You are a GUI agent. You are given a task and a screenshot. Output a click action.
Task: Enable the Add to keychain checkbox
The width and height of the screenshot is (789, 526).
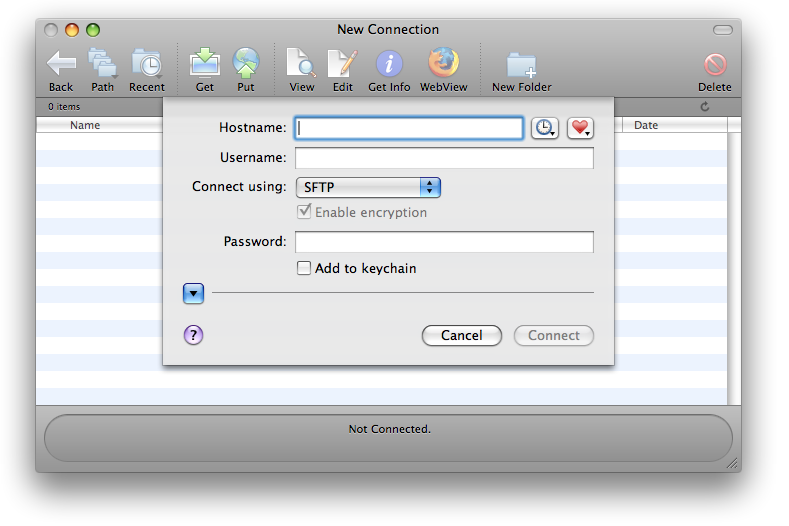point(304,268)
